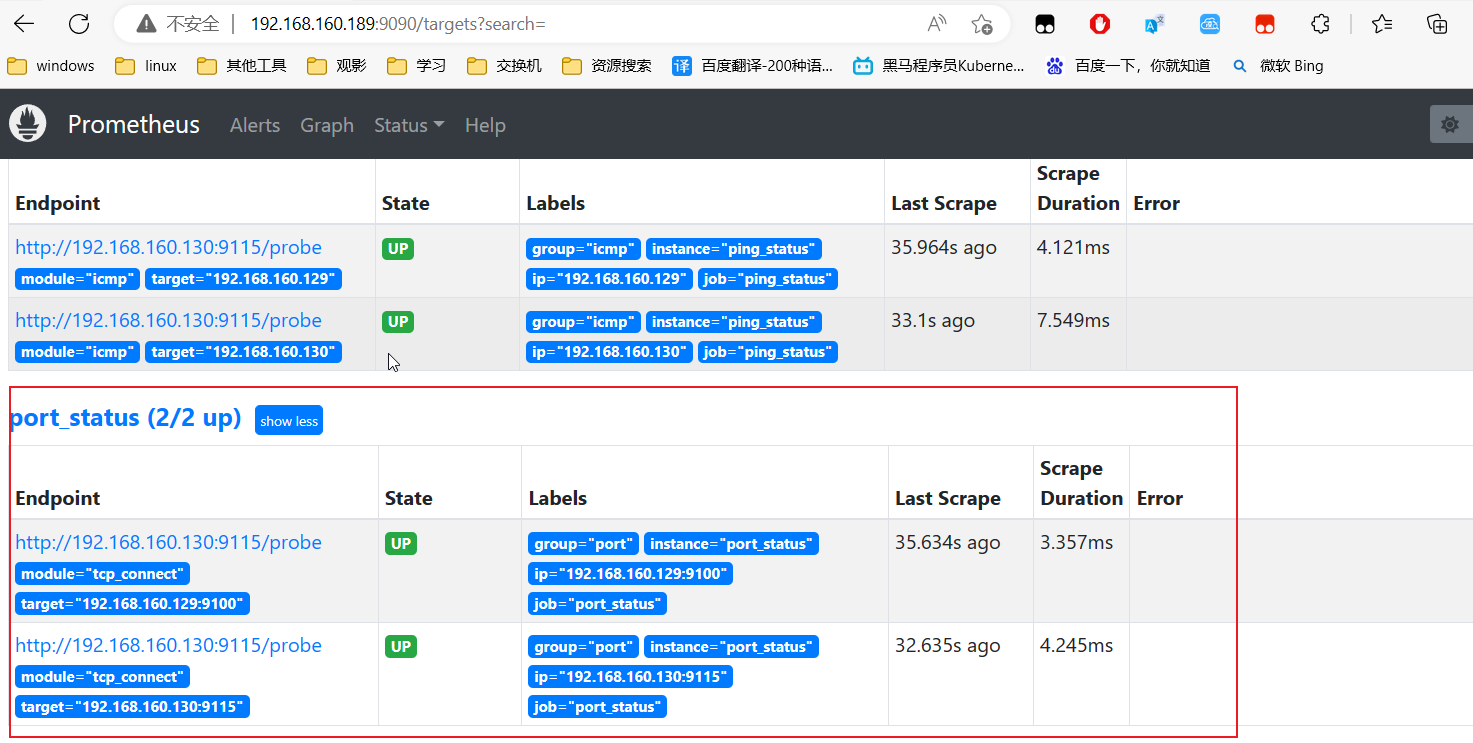This screenshot has height=743, width=1473.
Task: Open the 观影 bookmark folder
Action: click(337, 66)
